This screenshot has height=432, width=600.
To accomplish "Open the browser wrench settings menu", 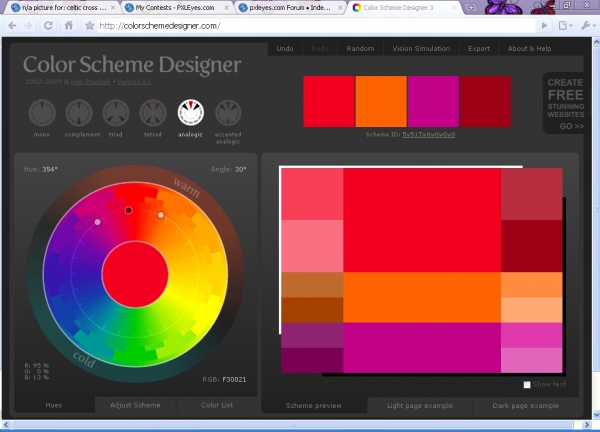I will click(x=588, y=26).
